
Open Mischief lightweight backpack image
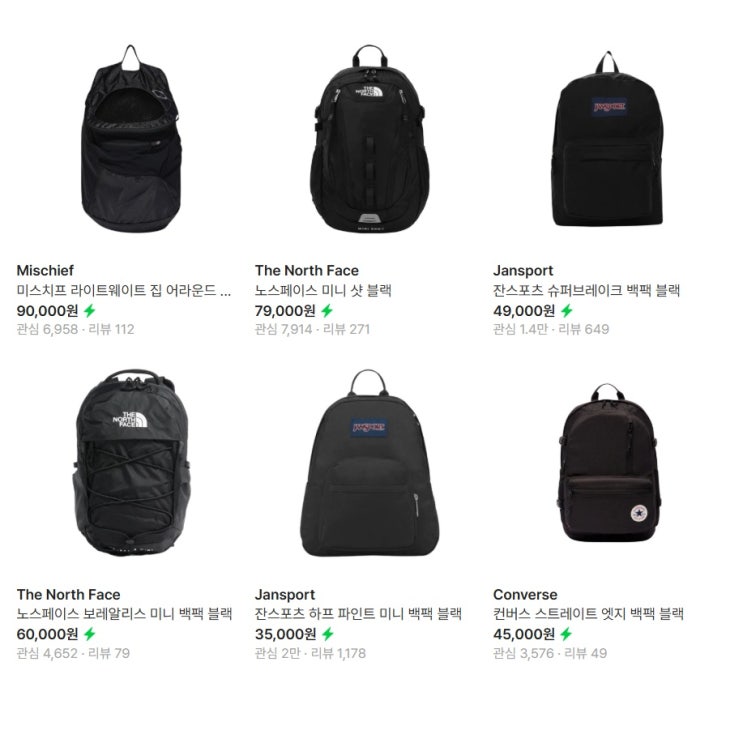point(131,138)
